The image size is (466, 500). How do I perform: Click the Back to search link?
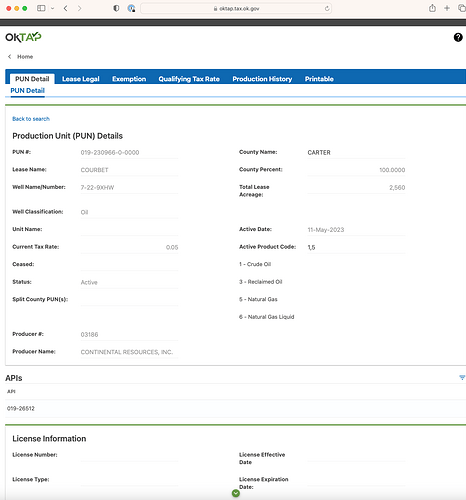(31, 119)
